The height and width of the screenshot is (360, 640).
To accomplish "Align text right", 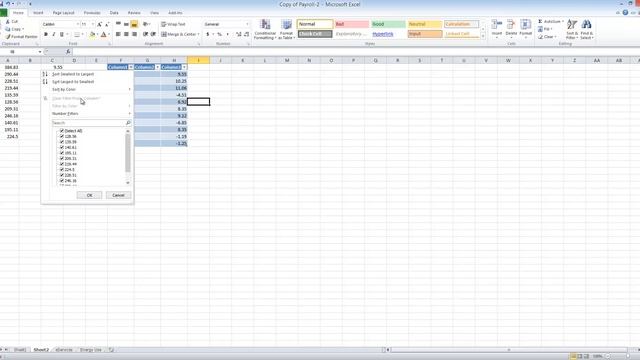I will (134, 34).
